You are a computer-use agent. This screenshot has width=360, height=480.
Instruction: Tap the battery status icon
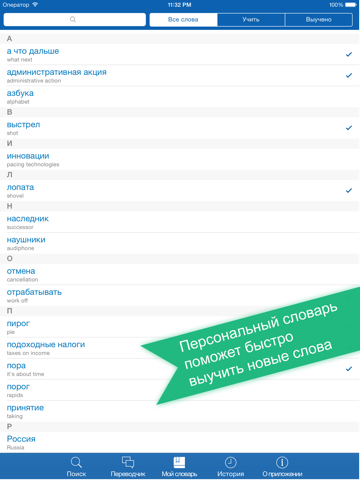point(351,5)
